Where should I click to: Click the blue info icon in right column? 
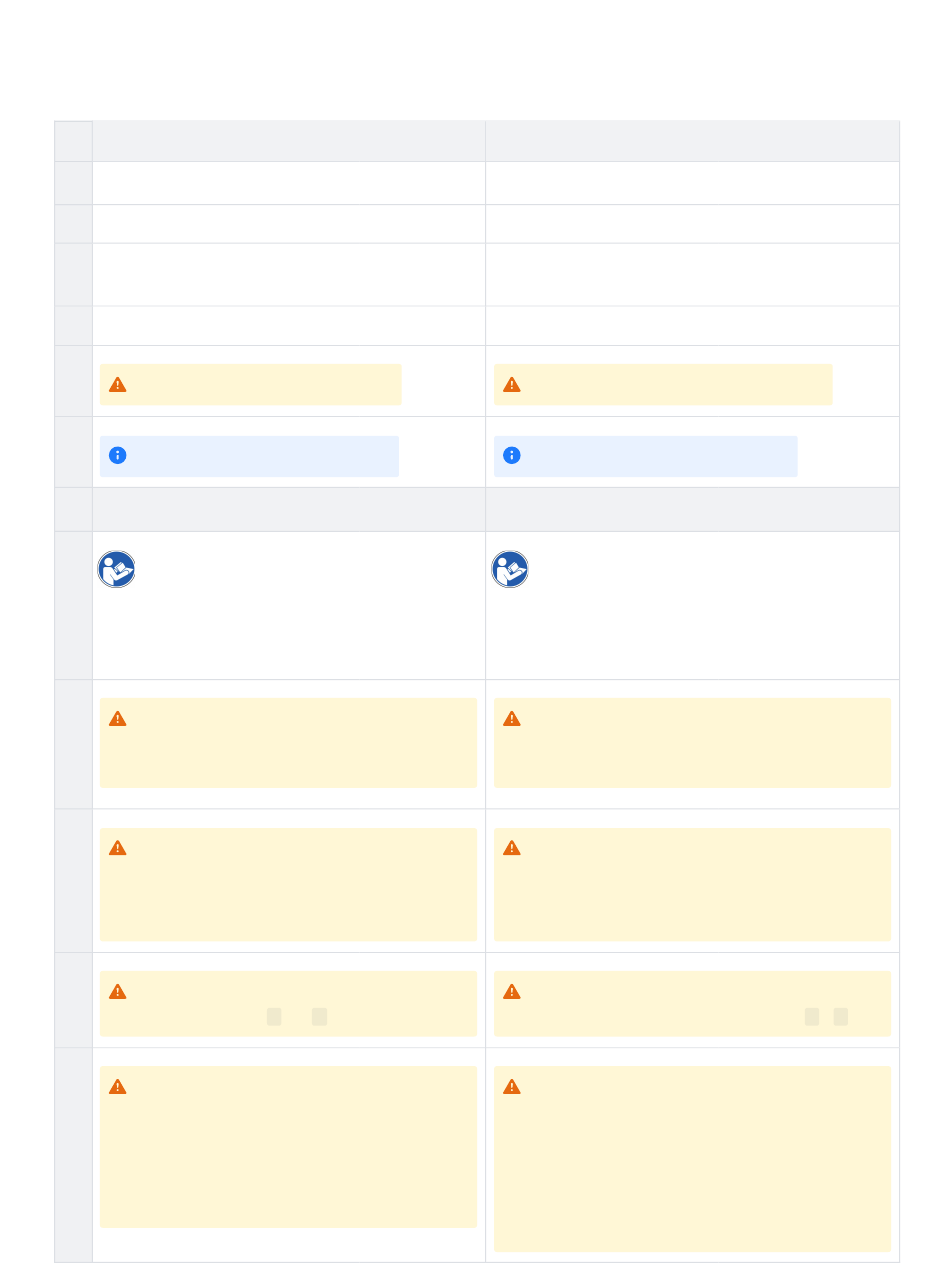point(512,455)
